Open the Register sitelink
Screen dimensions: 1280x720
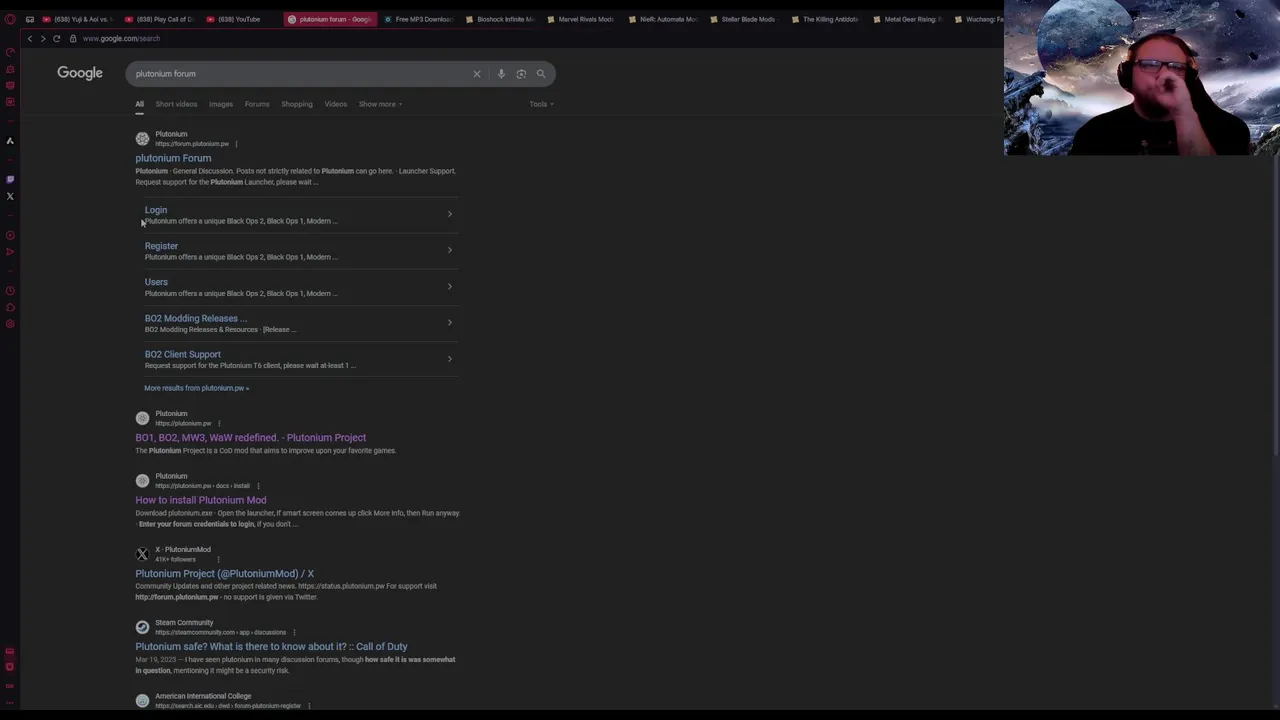pyautogui.click(x=161, y=246)
